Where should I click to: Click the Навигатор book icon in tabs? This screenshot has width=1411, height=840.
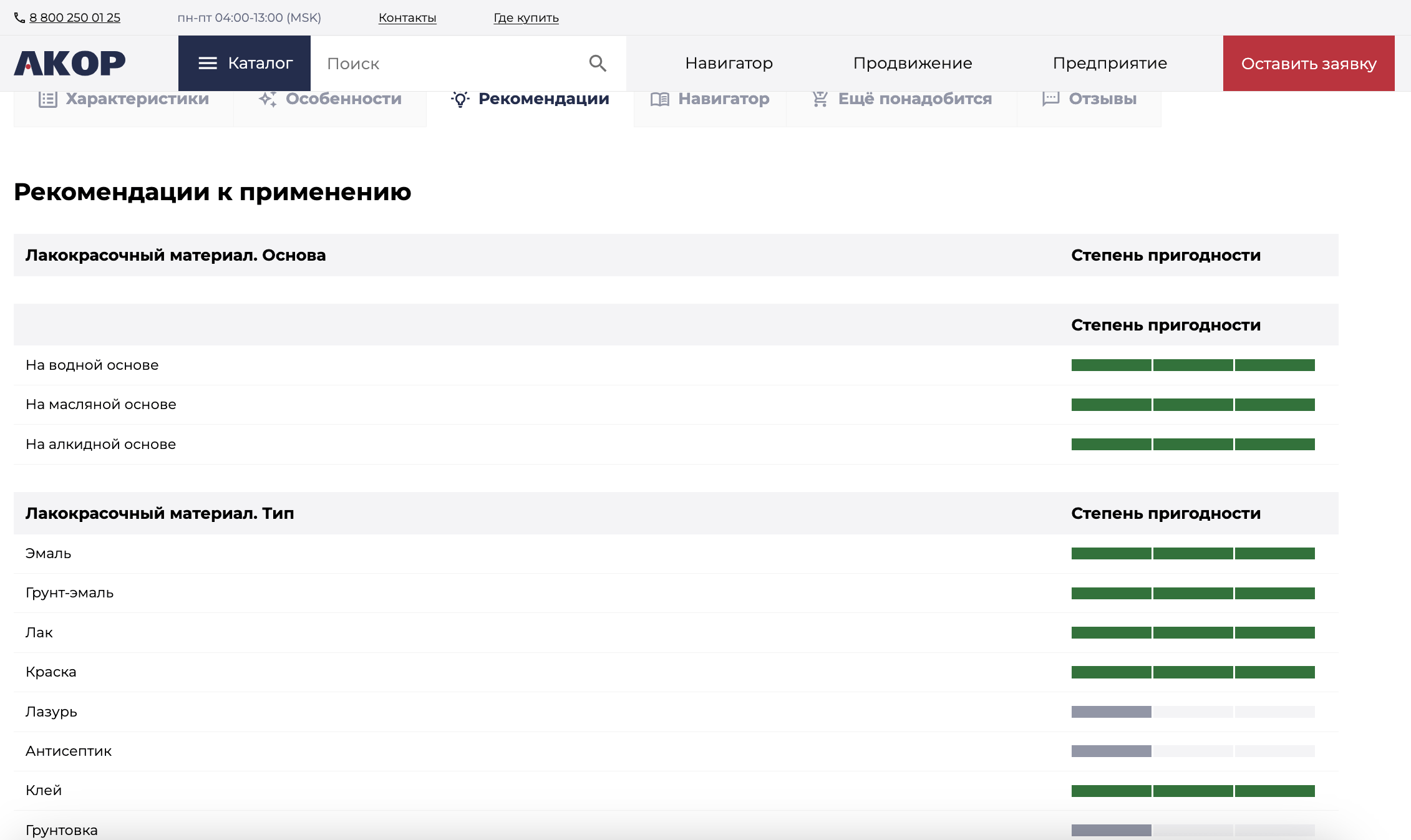(x=659, y=99)
